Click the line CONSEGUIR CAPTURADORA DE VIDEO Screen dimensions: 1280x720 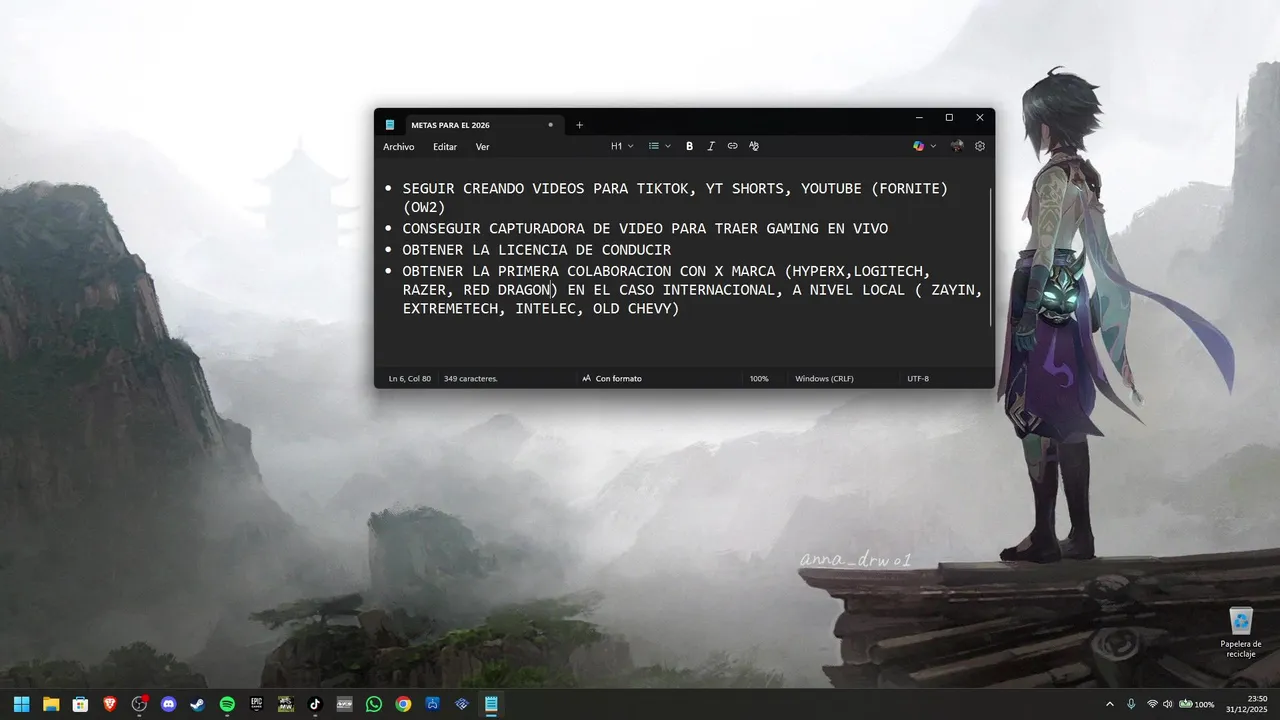pos(645,228)
